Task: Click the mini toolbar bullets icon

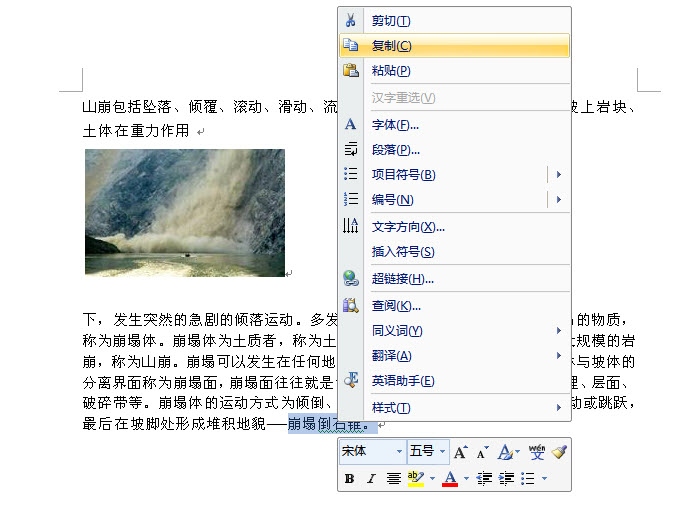Action: [x=528, y=479]
